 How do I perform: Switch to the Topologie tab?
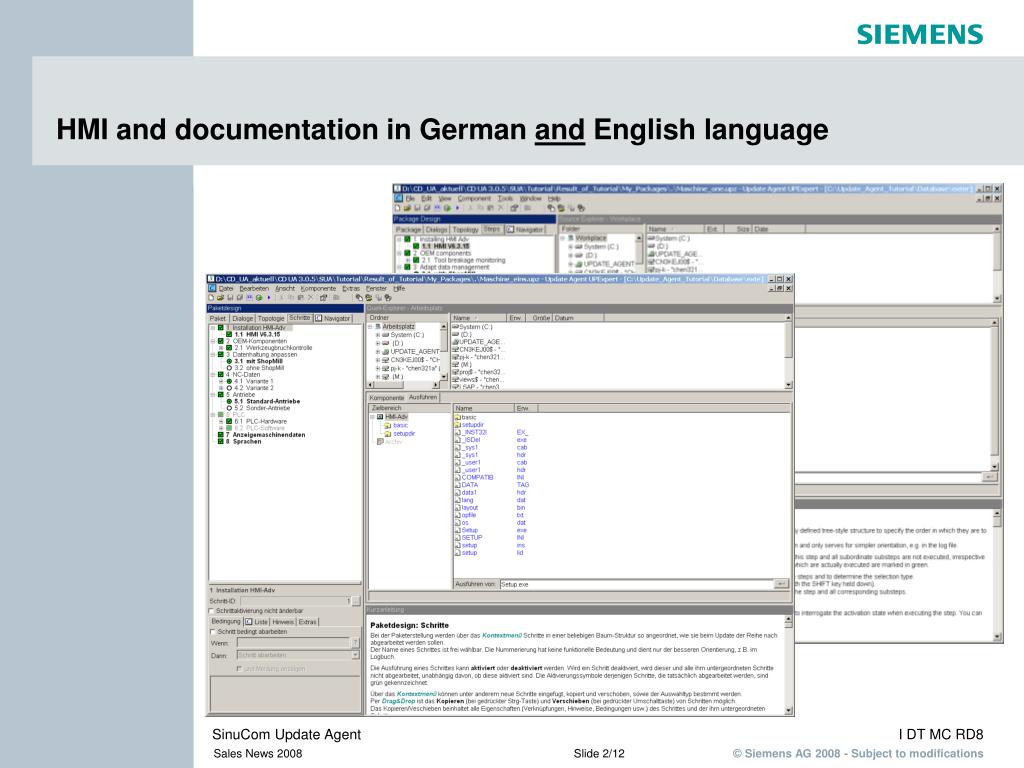coord(270,319)
